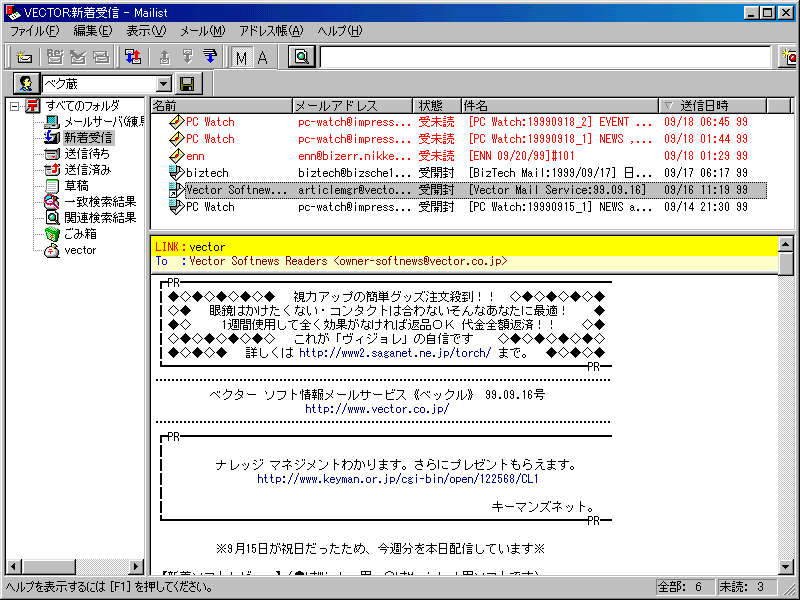800x600 pixels.
Task: Open the メール(M) menu
Action: [202, 31]
